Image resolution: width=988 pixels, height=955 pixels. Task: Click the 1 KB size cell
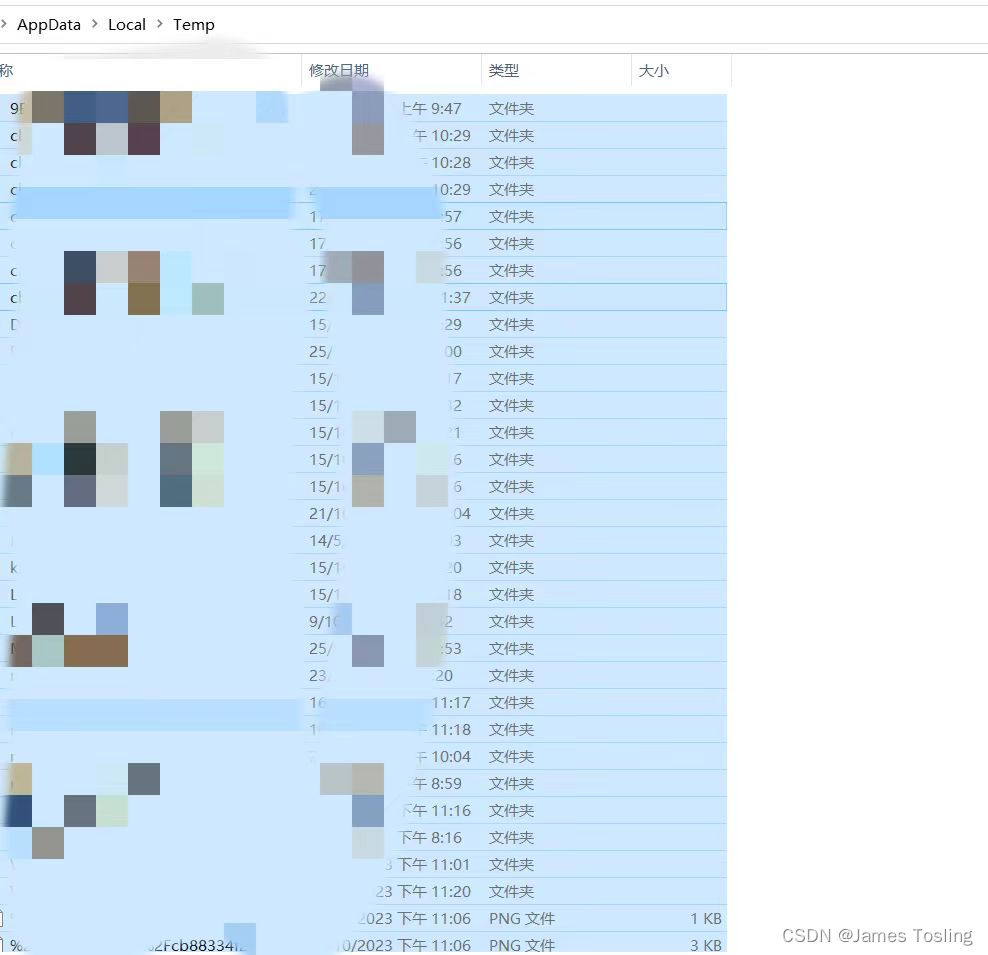click(x=706, y=918)
